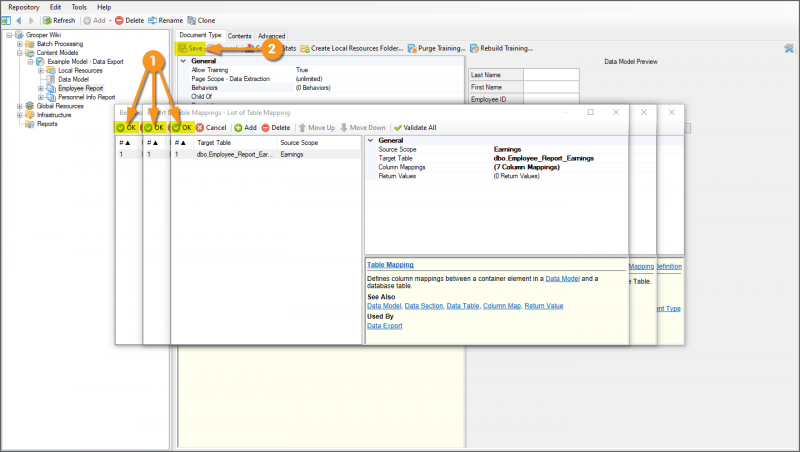Image resolution: width=800 pixels, height=452 pixels.
Task: Open the Table Mapping help link
Action: pos(390,265)
